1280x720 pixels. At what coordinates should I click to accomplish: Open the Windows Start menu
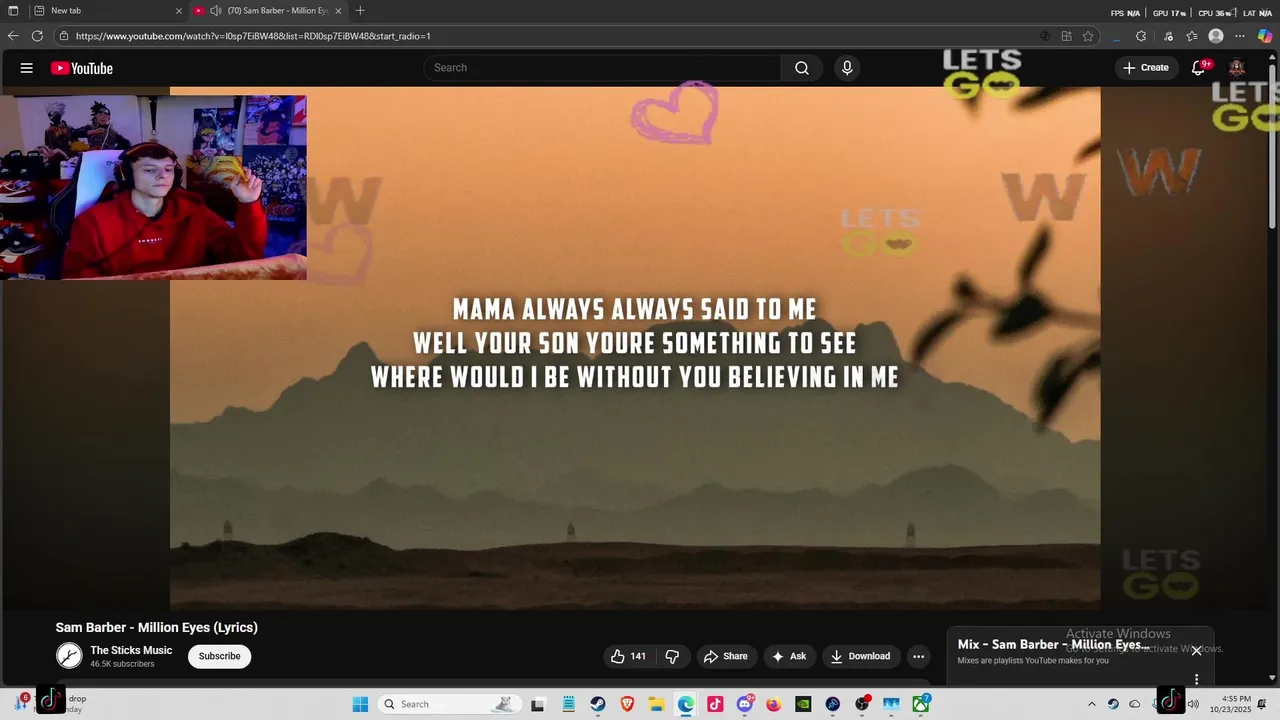click(361, 704)
